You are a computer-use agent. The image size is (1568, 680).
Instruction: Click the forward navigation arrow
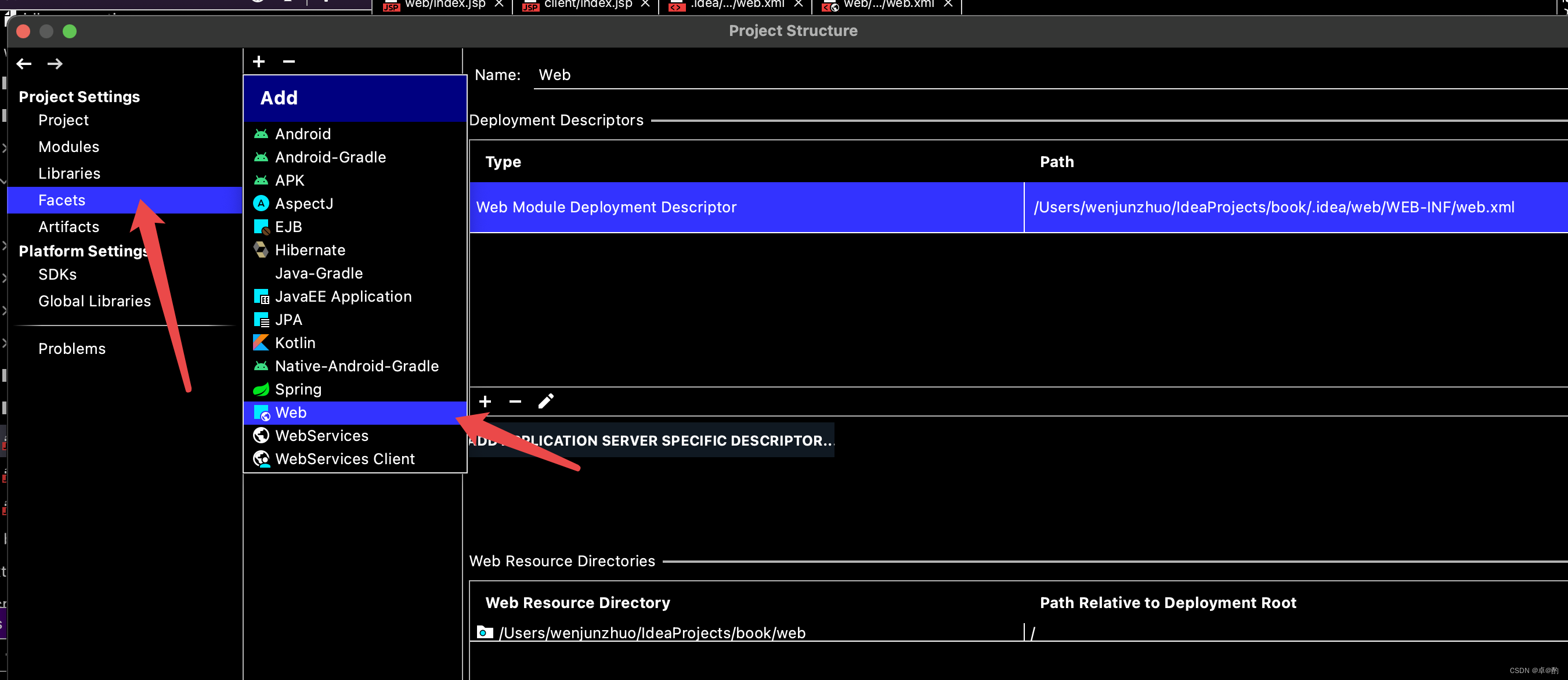[x=55, y=63]
